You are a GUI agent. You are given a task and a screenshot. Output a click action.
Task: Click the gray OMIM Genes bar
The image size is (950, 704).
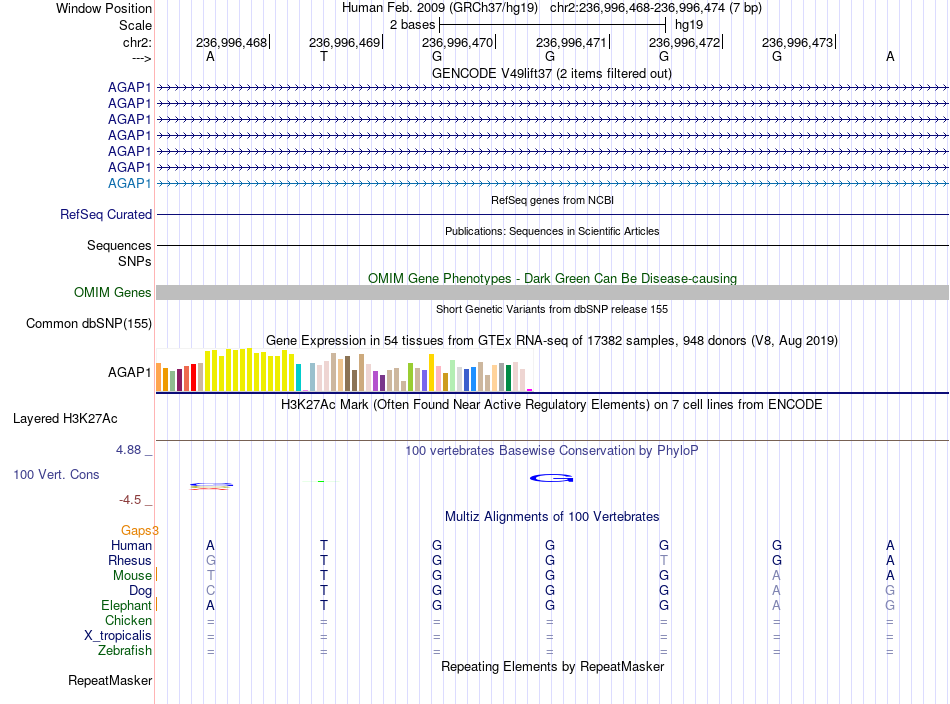click(552, 293)
